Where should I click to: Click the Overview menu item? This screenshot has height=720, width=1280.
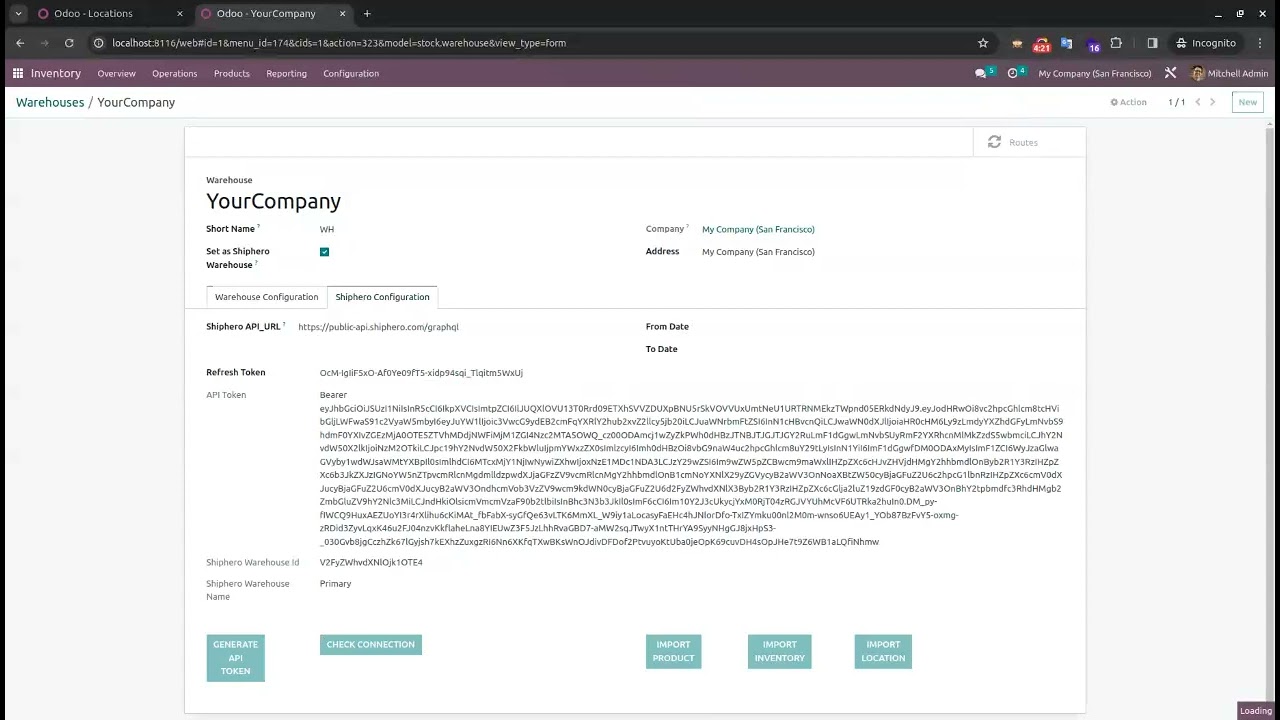(x=116, y=73)
